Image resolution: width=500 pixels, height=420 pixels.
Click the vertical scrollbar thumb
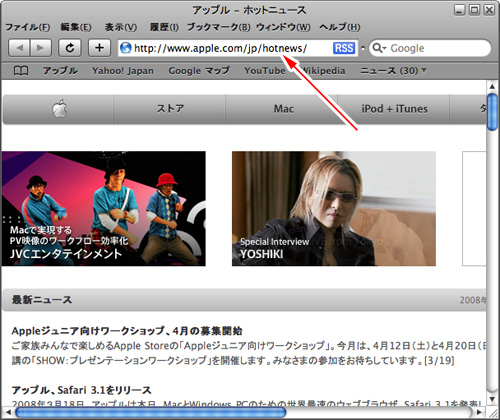point(492,112)
